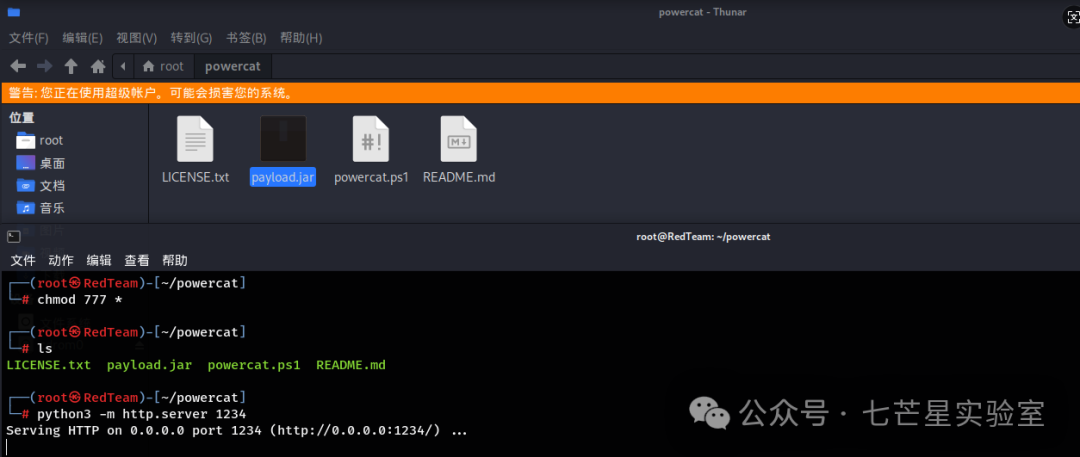Open the 动作 menu in terminal window
This screenshot has width=1080, height=457.
(61, 261)
